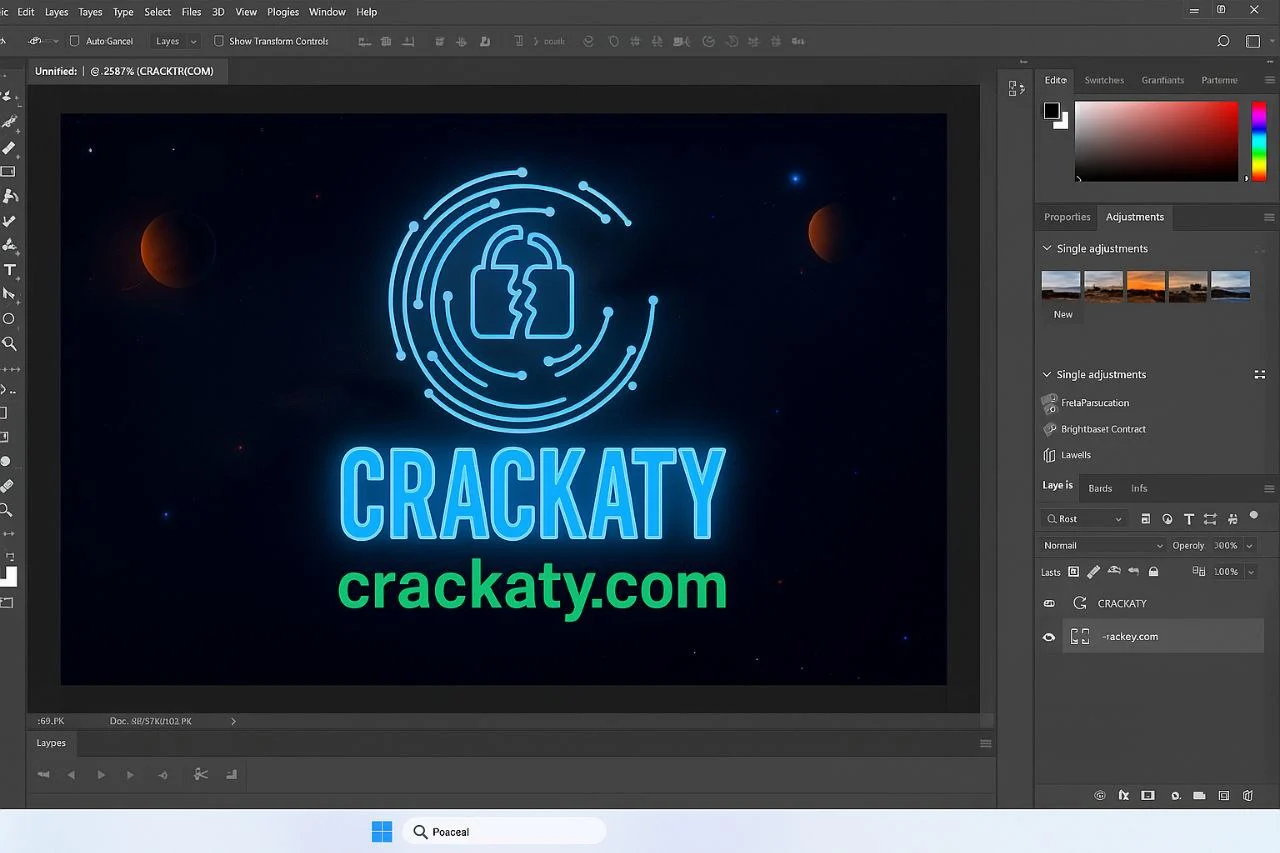Toggle grid view icon in Single adjustments header

(1260, 374)
